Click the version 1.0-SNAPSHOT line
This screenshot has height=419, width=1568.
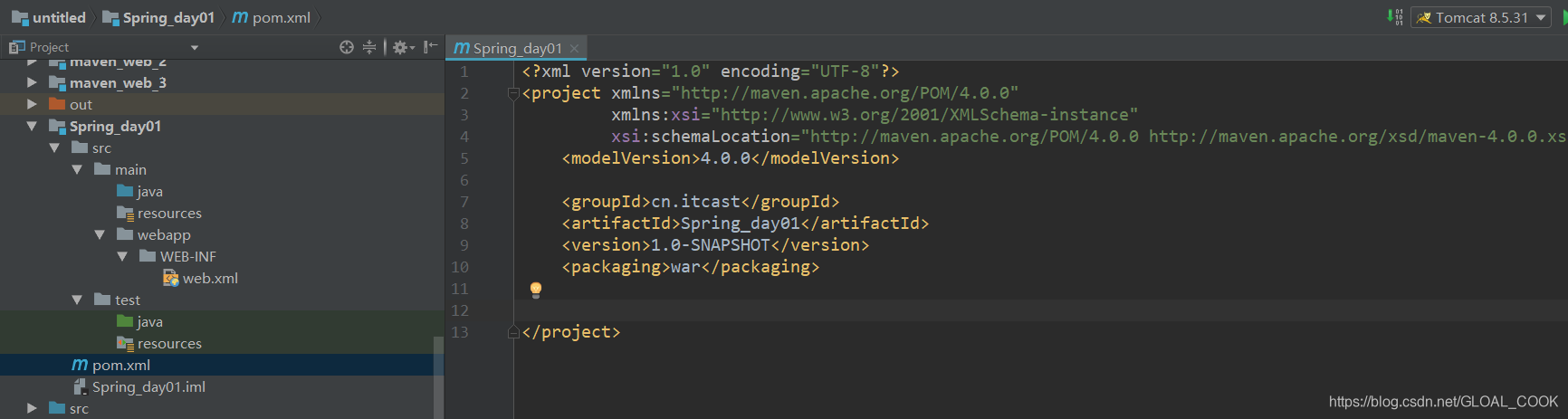715,245
